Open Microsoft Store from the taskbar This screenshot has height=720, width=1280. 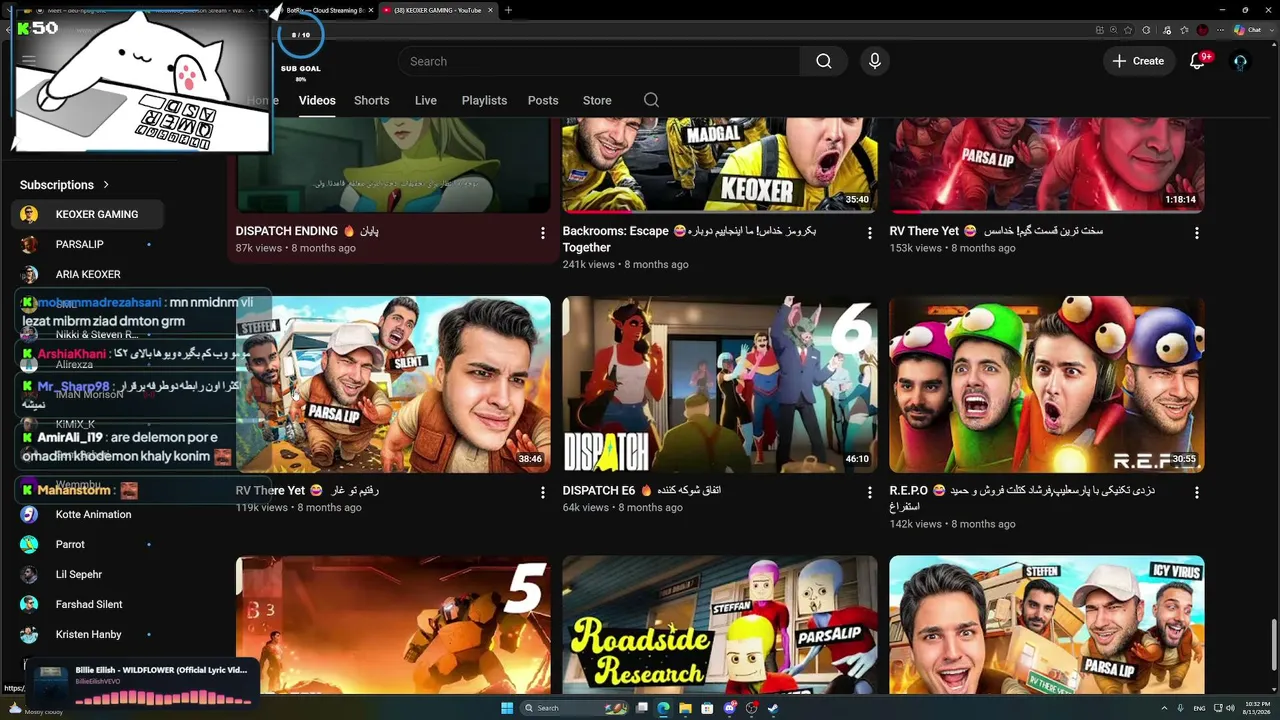point(708,708)
